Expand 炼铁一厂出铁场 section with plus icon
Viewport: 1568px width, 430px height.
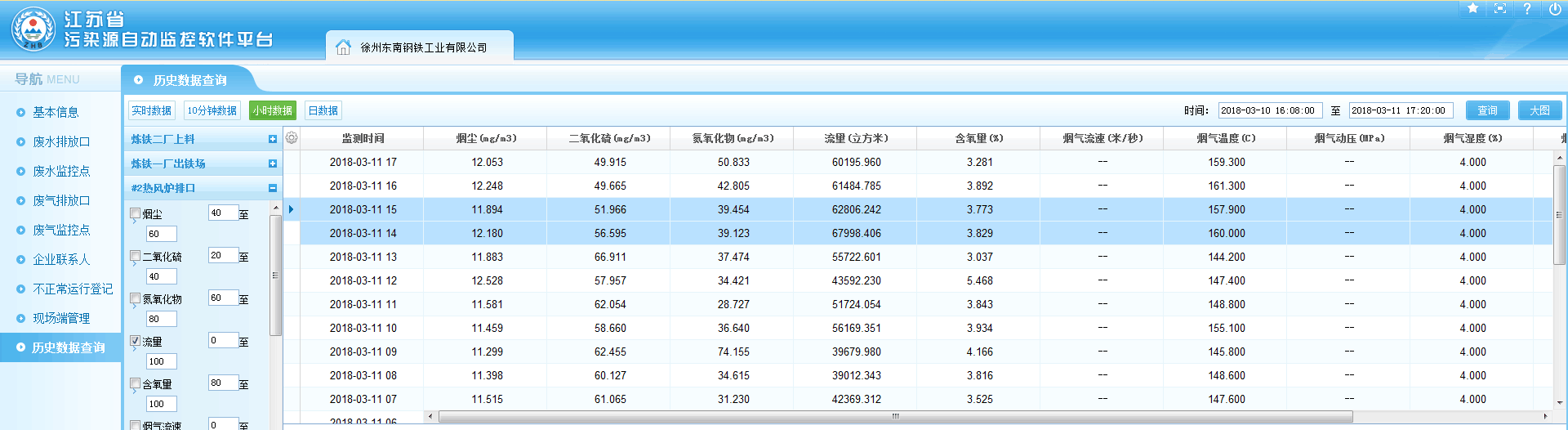(x=273, y=163)
